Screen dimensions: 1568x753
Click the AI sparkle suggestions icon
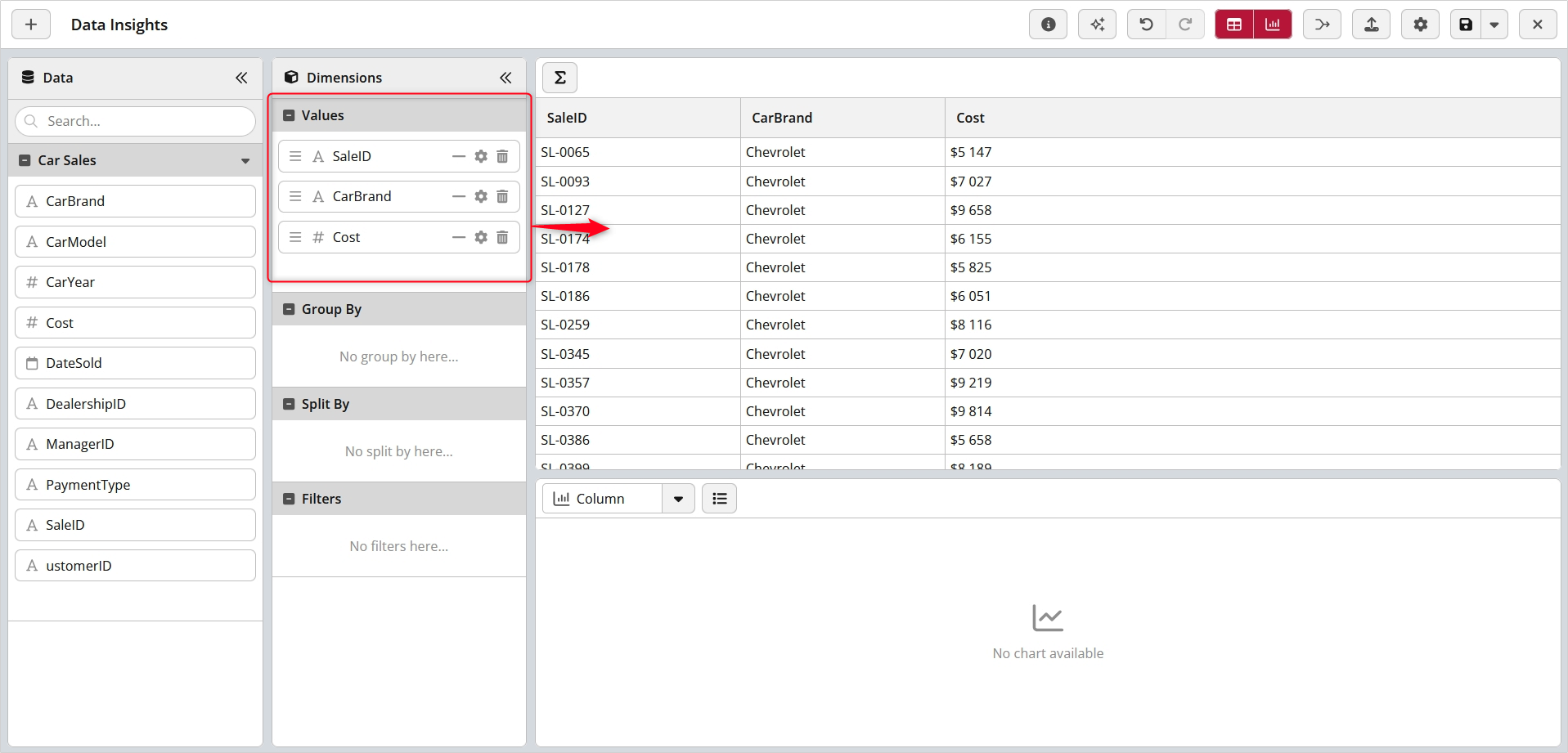click(x=1097, y=25)
